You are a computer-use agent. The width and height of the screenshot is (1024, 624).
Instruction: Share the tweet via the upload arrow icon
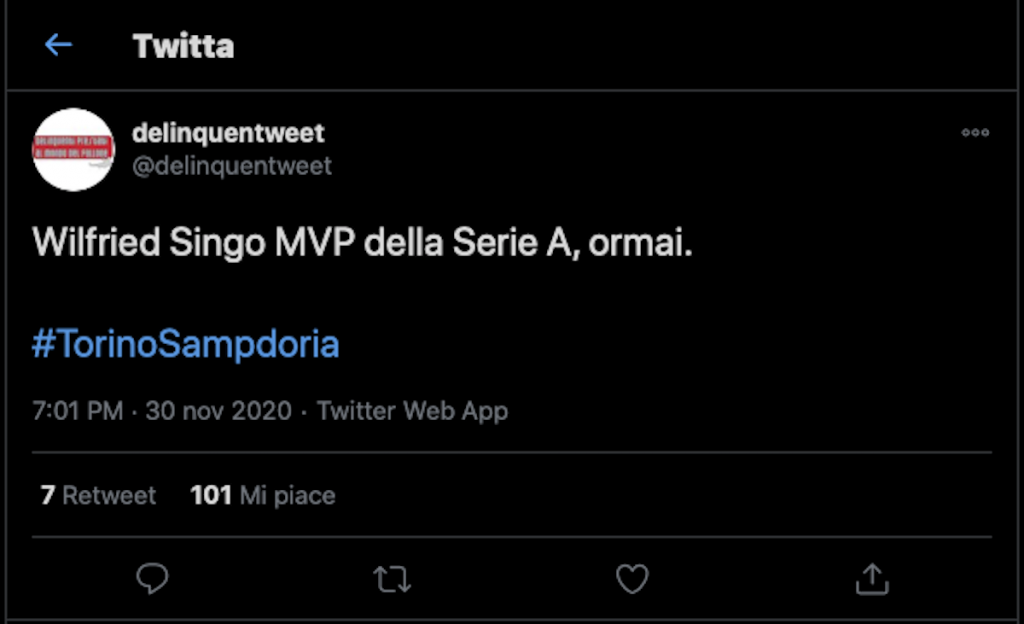pos(872,578)
